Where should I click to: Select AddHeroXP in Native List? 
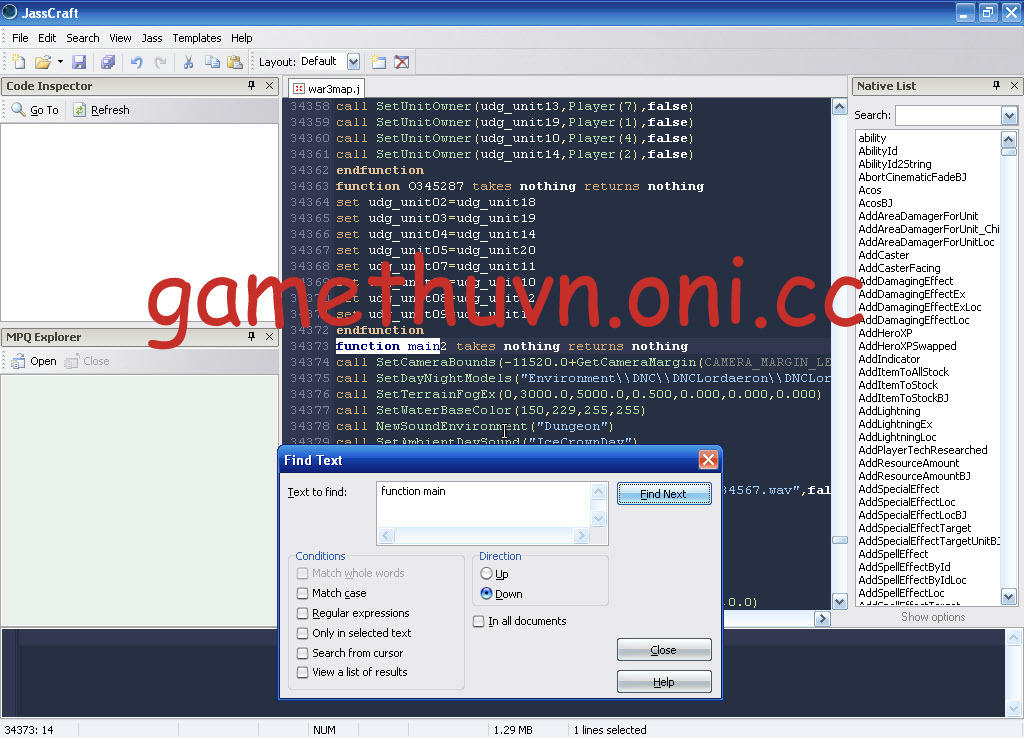tap(885, 333)
